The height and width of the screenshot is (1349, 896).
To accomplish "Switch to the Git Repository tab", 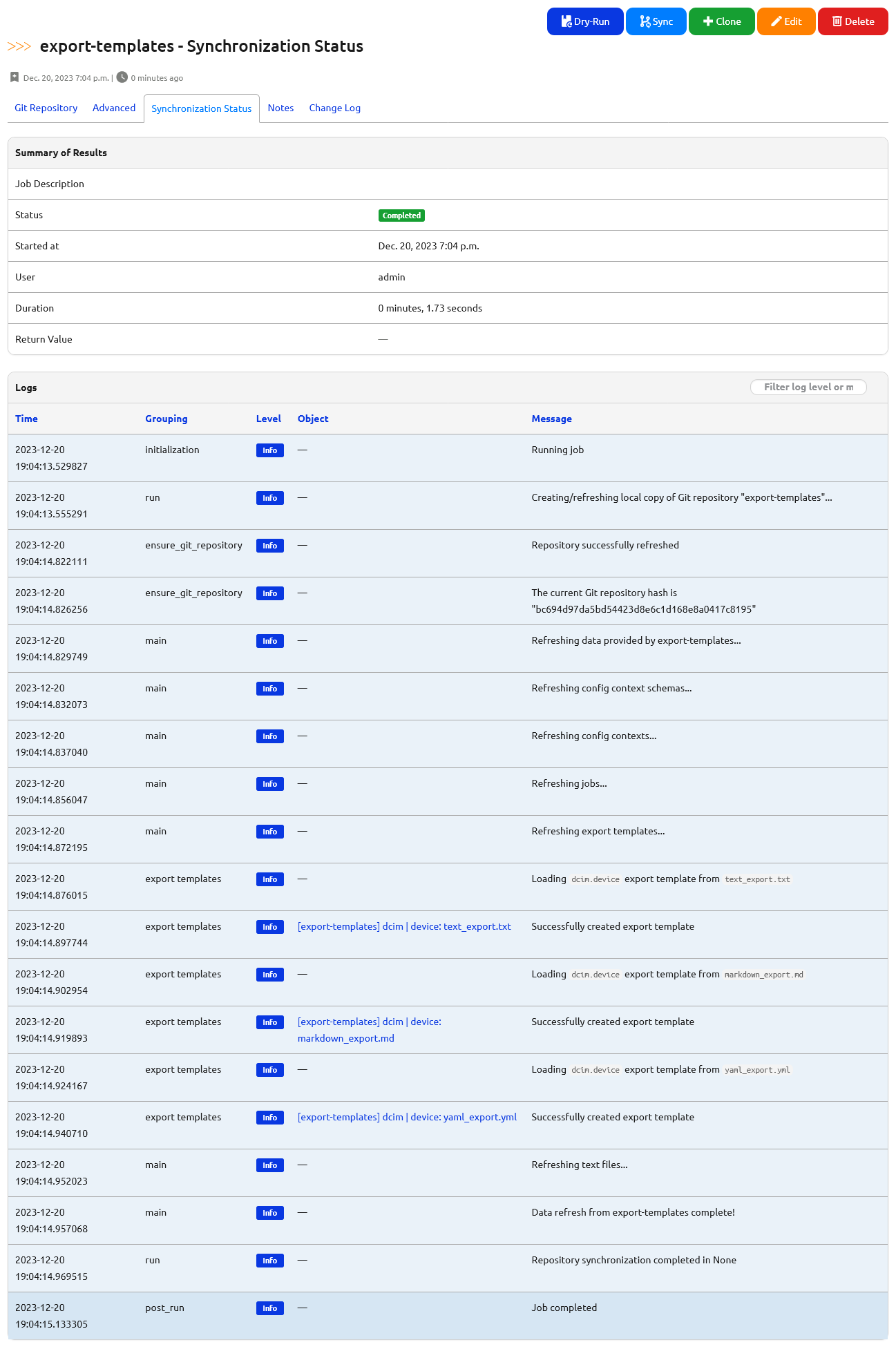I will click(46, 108).
